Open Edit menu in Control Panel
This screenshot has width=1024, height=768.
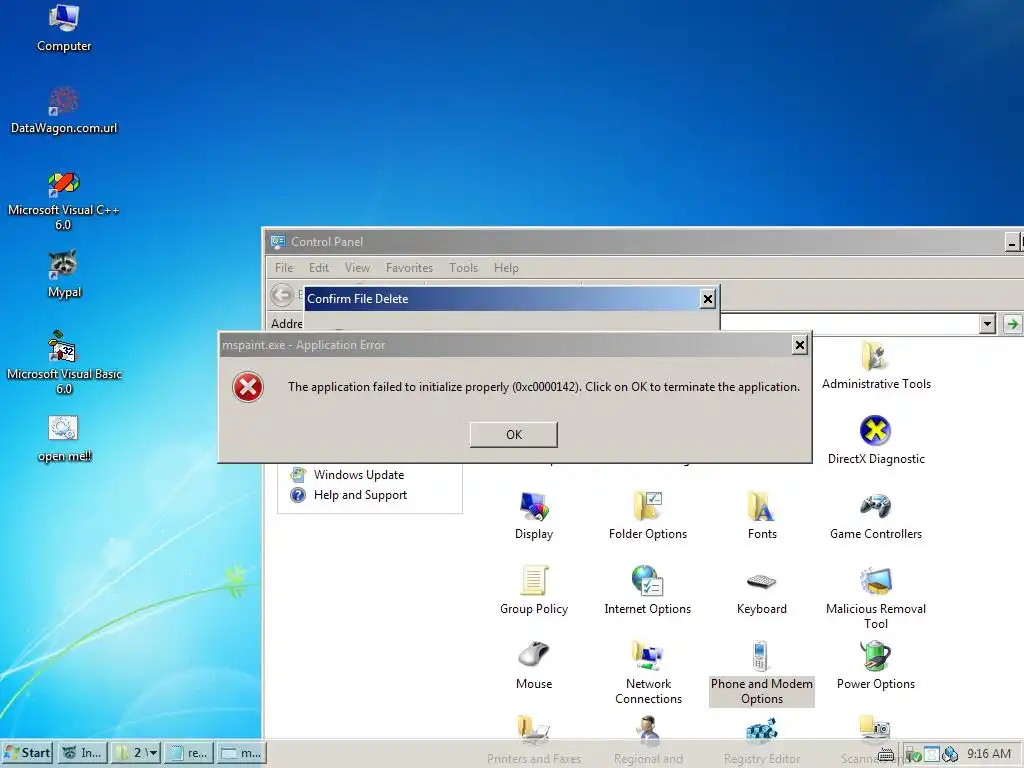[319, 268]
